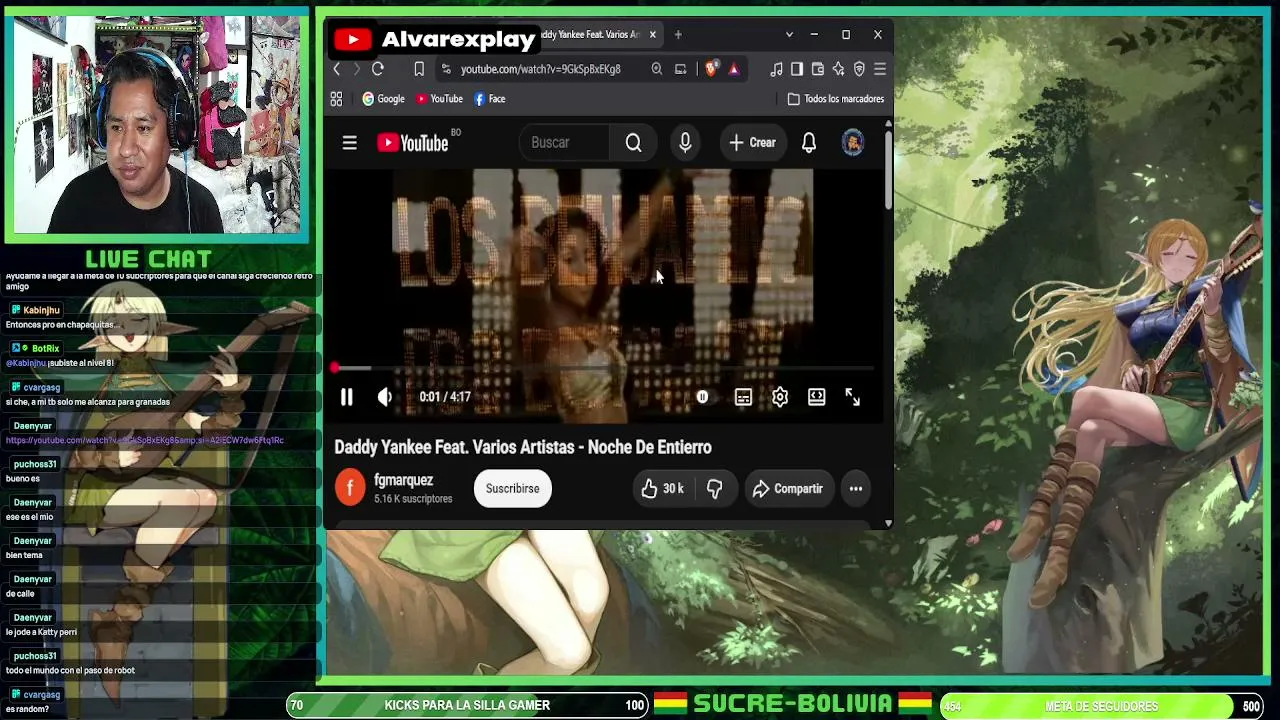Show the browser sidebar panel
Image resolution: width=1280 pixels, height=720 pixels.
coord(797,69)
